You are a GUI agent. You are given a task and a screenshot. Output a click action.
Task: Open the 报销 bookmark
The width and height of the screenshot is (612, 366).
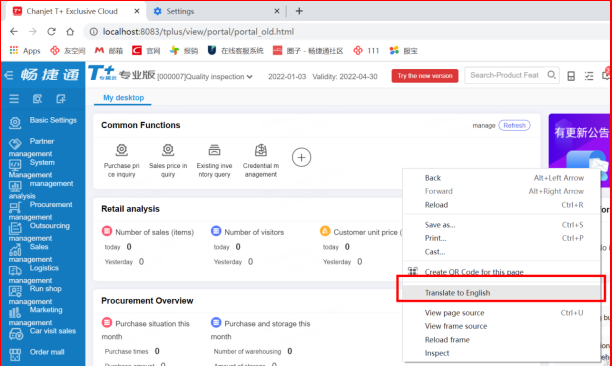pyautogui.click(x=184, y=50)
